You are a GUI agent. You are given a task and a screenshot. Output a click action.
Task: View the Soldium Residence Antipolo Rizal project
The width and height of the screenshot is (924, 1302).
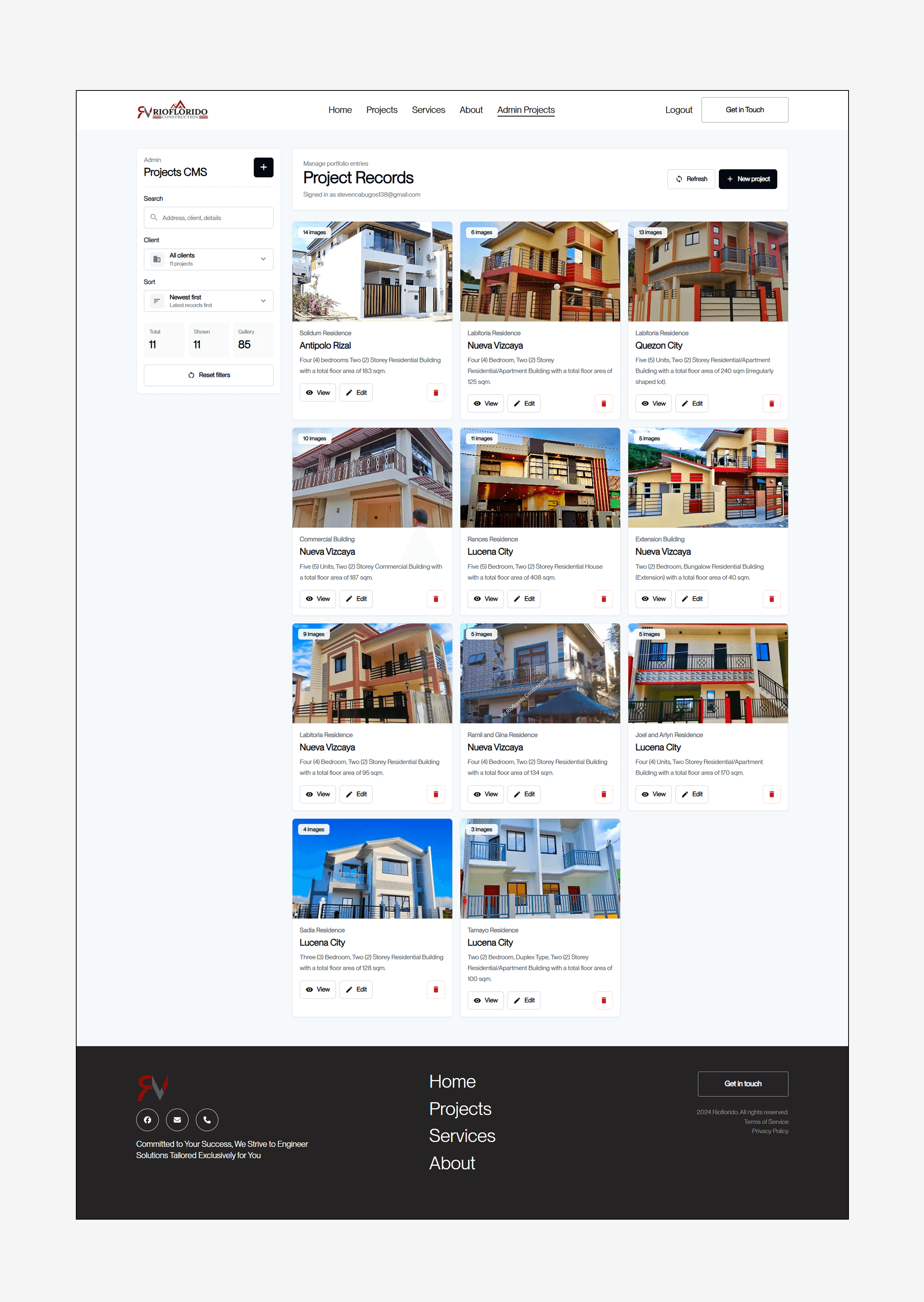[318, 392]
